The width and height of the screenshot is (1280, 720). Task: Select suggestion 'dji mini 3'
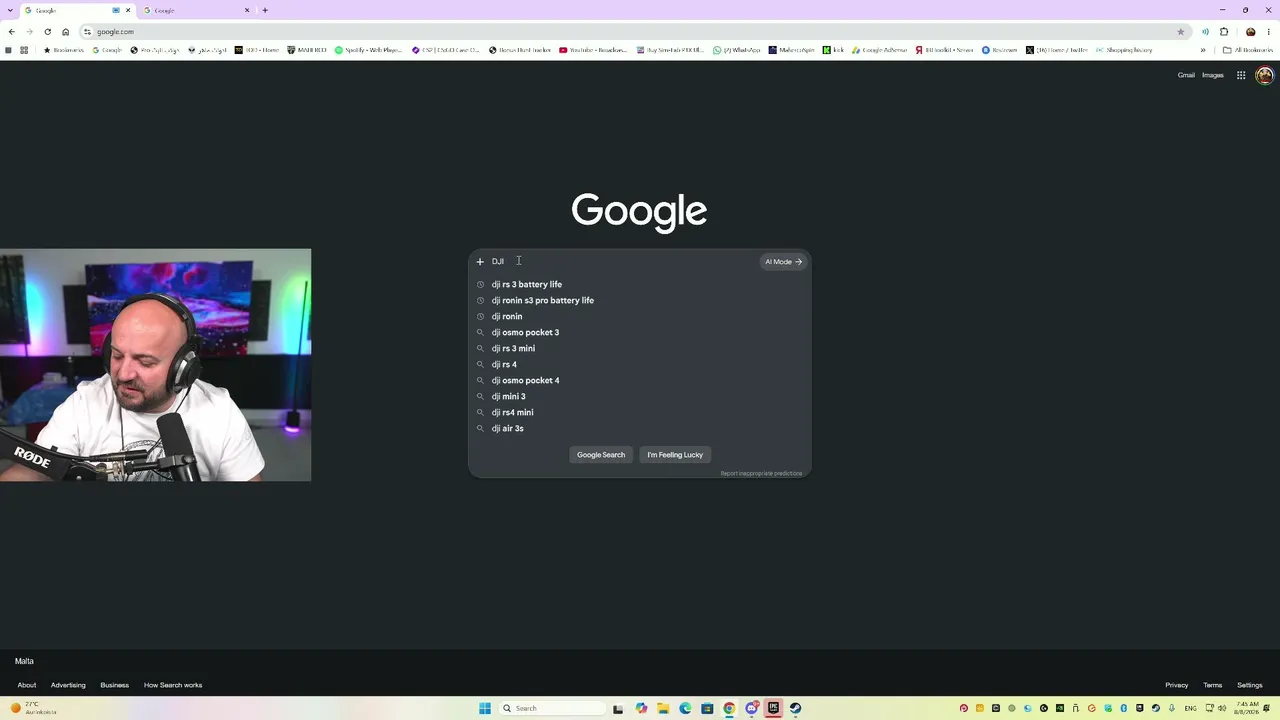tap(640, 396)
